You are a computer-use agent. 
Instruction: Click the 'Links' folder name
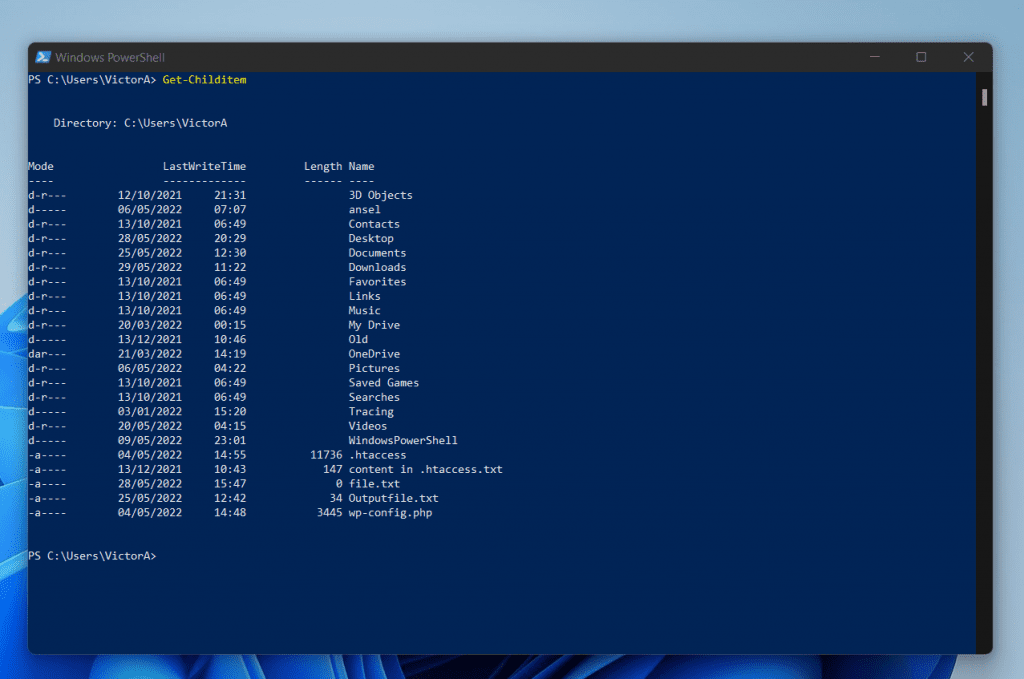point(364,296)
